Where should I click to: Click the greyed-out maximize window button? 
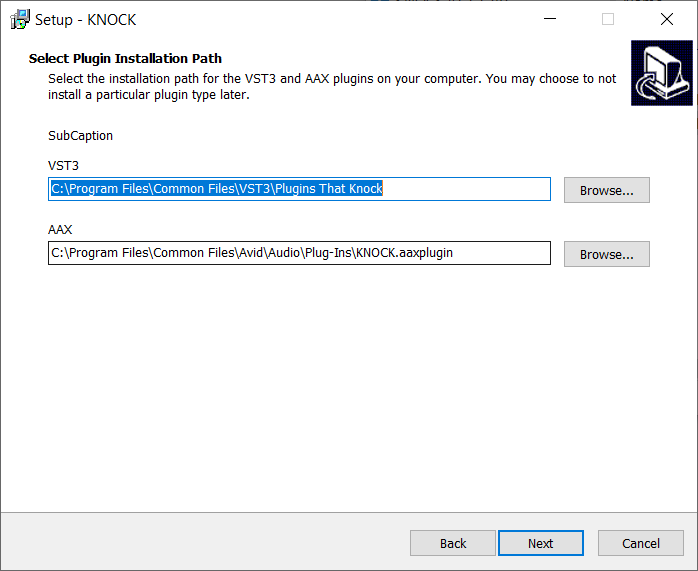pyautogui.click(x=608, y=19)
